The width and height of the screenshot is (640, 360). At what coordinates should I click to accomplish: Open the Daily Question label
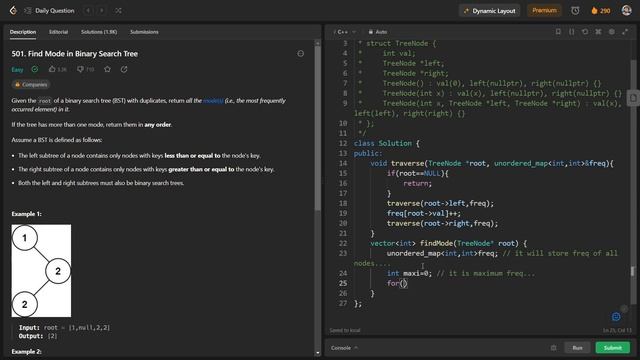(x=55, y=11)
